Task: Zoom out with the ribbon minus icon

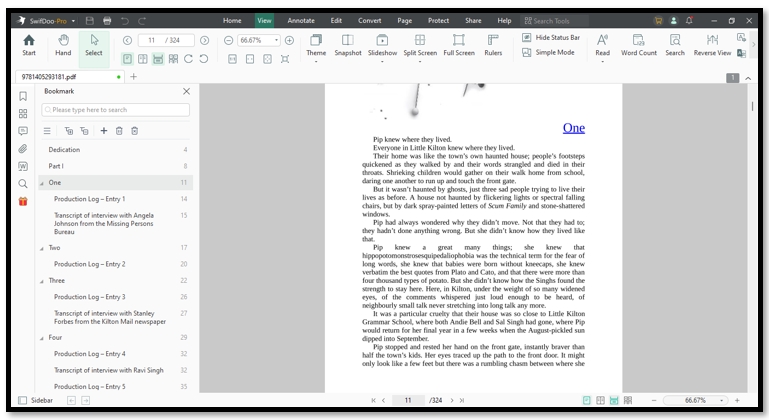Action: click(x=229, y=40)
